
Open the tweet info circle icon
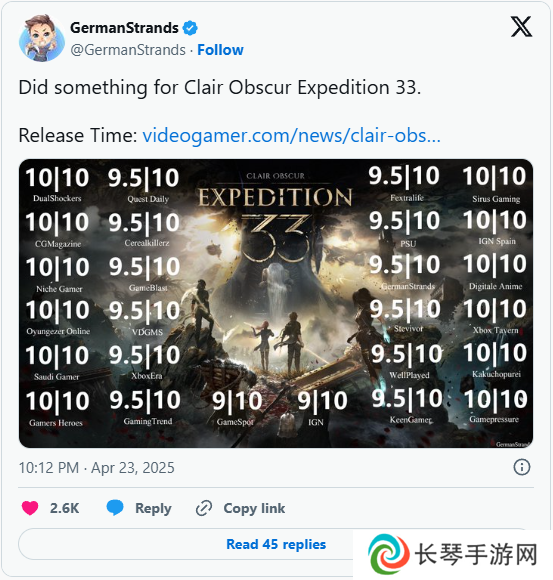coord(522,467)
